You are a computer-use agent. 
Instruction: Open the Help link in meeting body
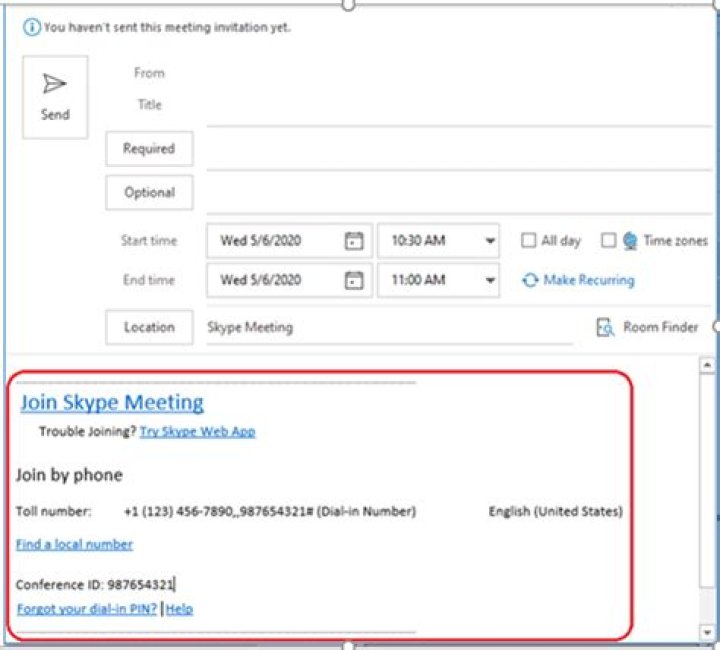pos(180,609)
